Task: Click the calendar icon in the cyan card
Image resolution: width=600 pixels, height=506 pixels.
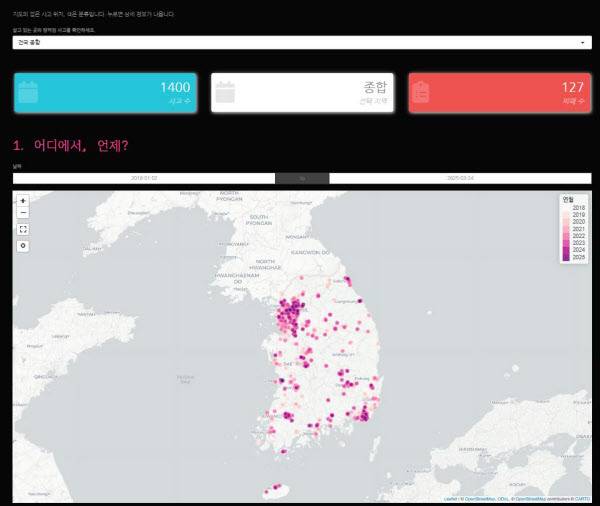Action: [x=28, y=92]
